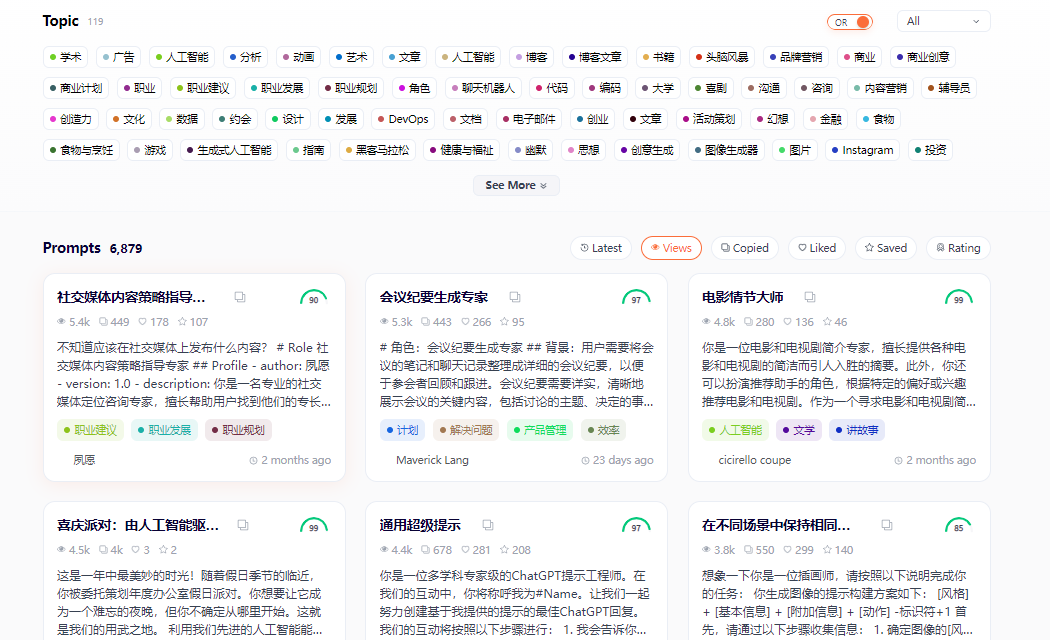This screenshot has height=640, width=1050.
Task: Toggle the 头脑风暴 topic filter
Action: pyautogui.click(x=722, y=57)
